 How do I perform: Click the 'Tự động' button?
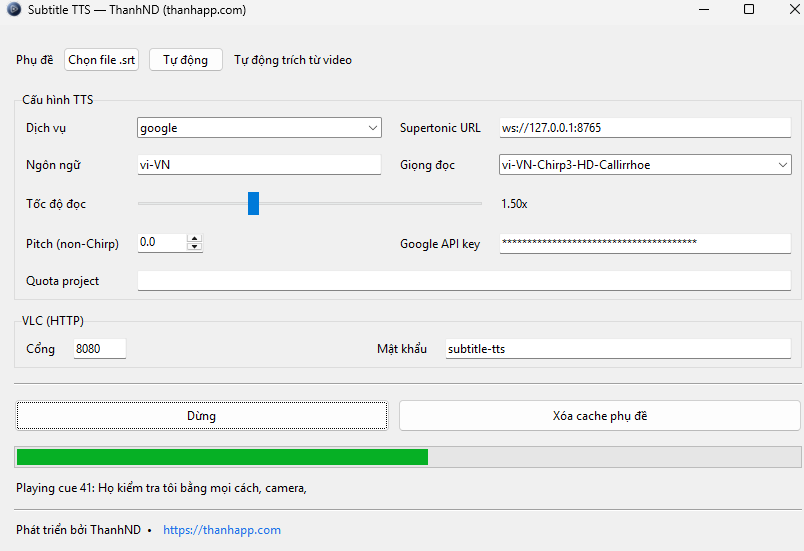[x=186, y=60]
